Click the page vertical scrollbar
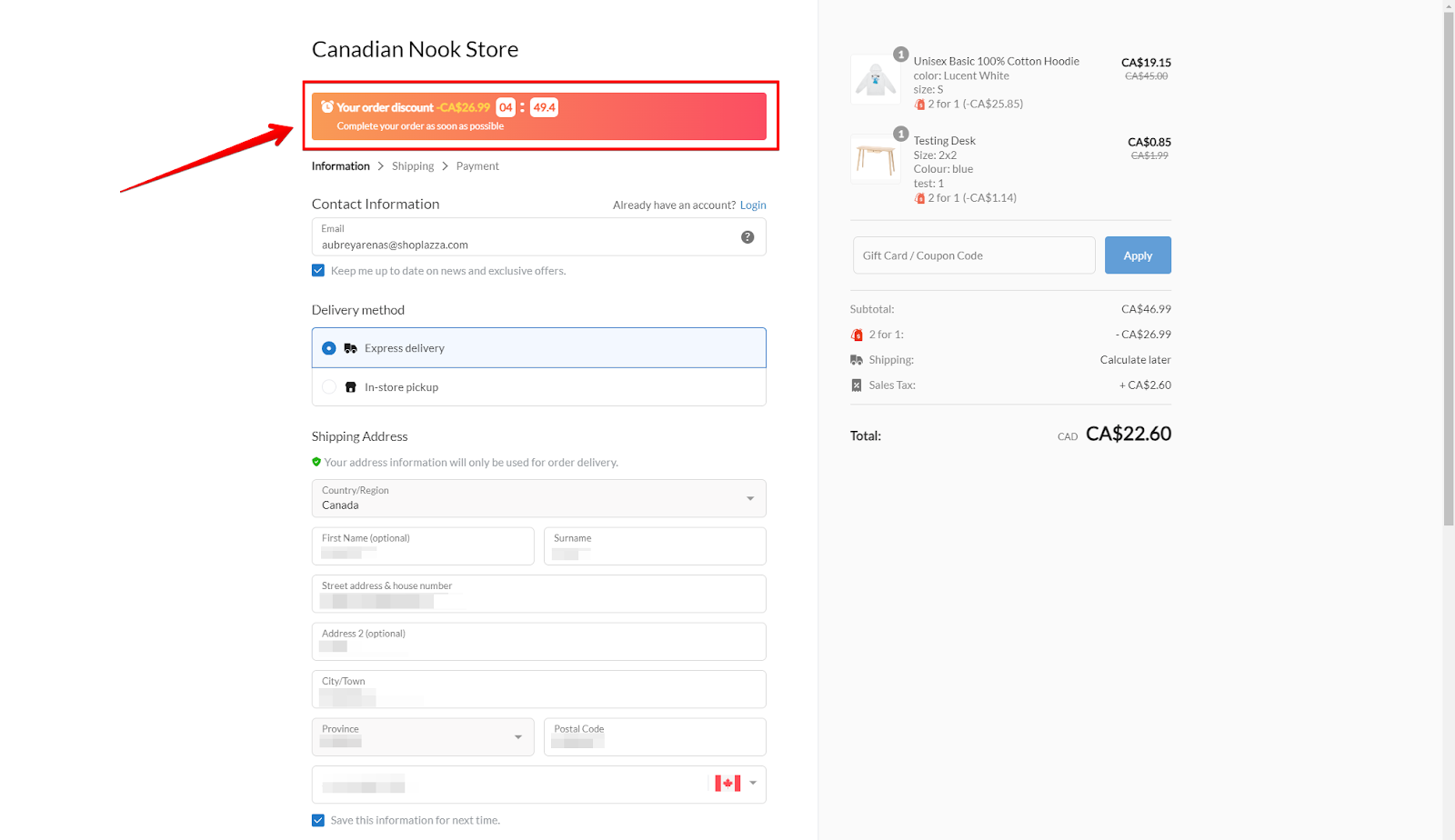This screenshot has height=840, width=1455. pyautogui.click(x=1449, y=273)
